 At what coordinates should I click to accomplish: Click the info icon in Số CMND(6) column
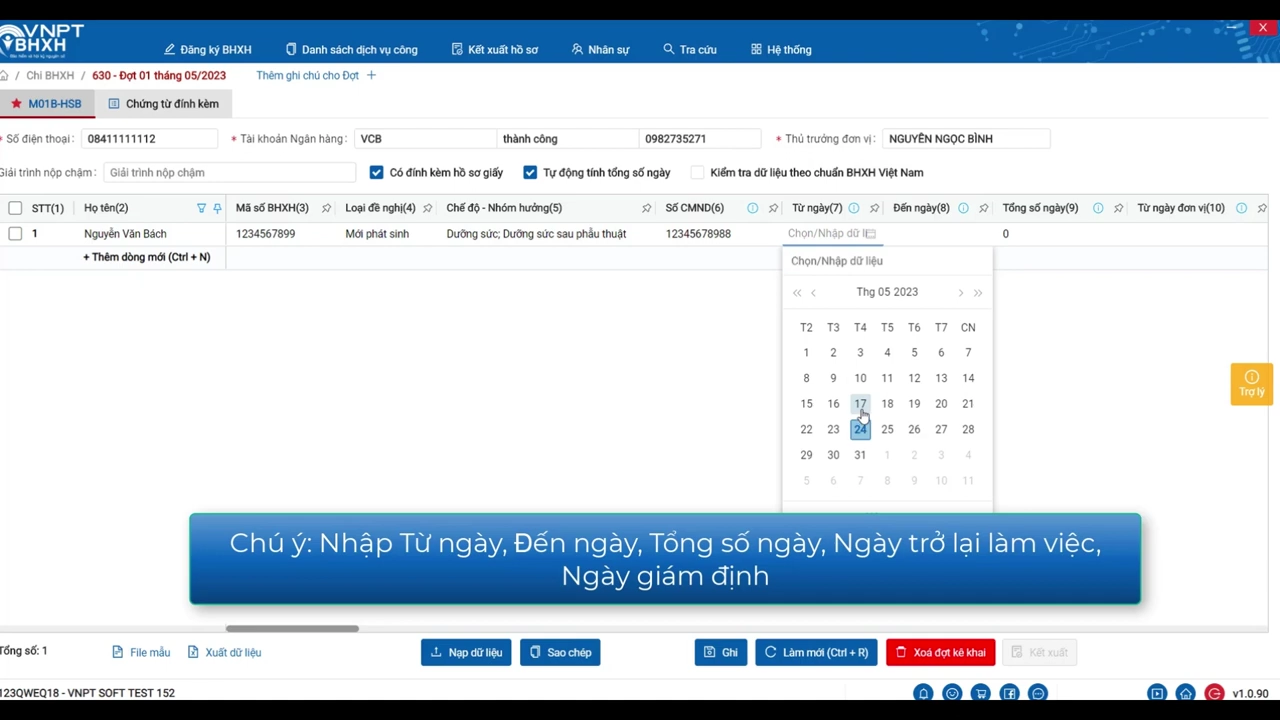(x=752, y=208)
